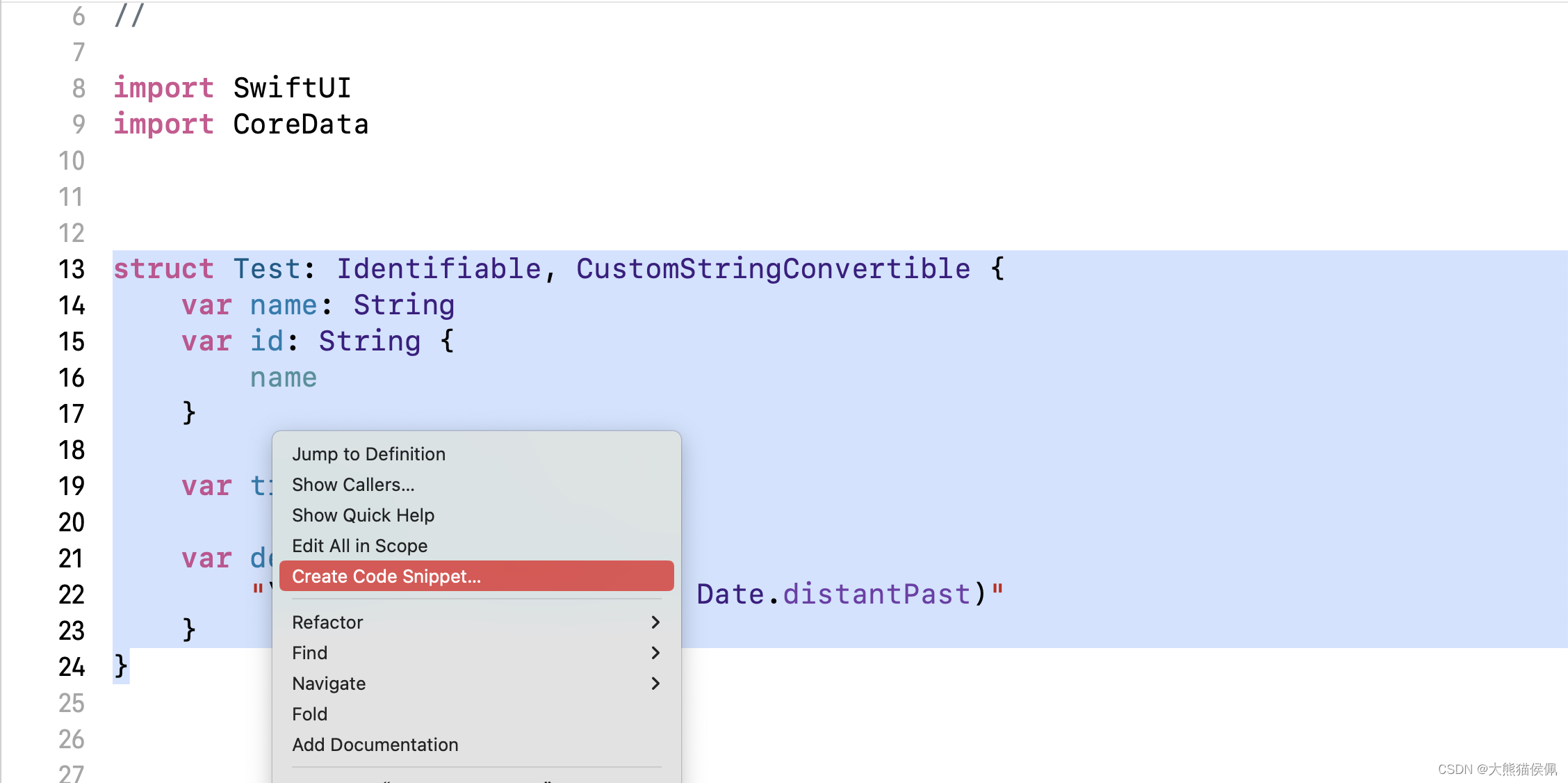Click the comment slashes on line 6

tap(129, 15)
